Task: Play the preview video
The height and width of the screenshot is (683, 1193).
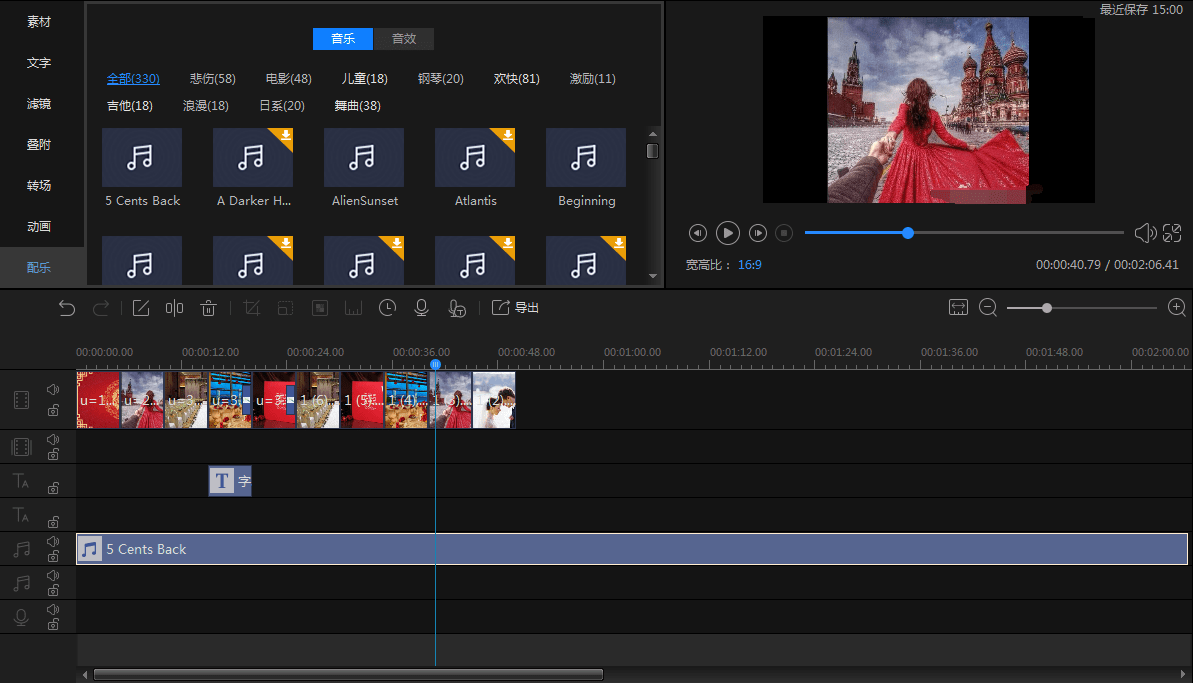Action: pyautogui.click(x=727, y=233)
